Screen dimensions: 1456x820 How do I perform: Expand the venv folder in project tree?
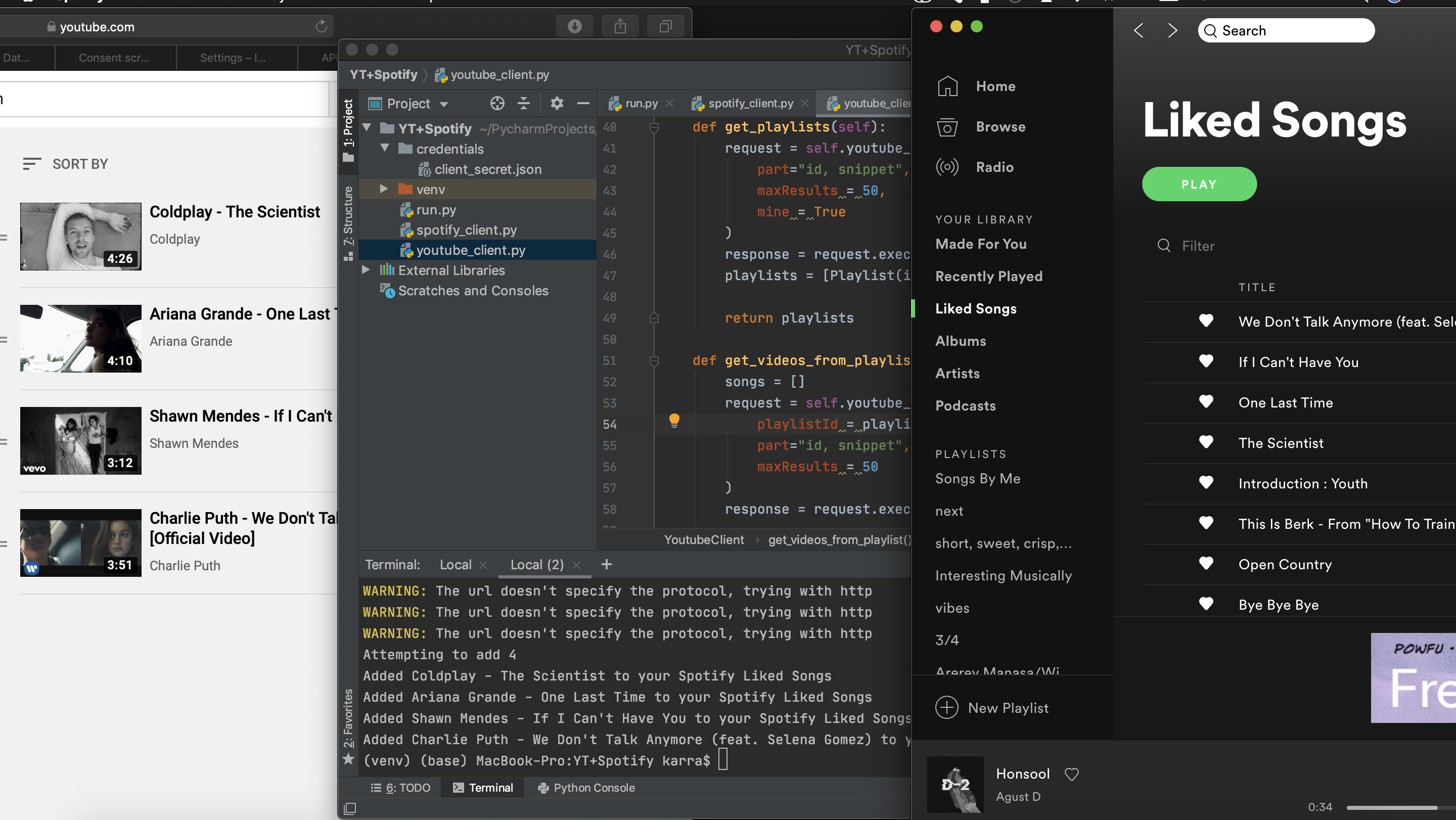384,189
